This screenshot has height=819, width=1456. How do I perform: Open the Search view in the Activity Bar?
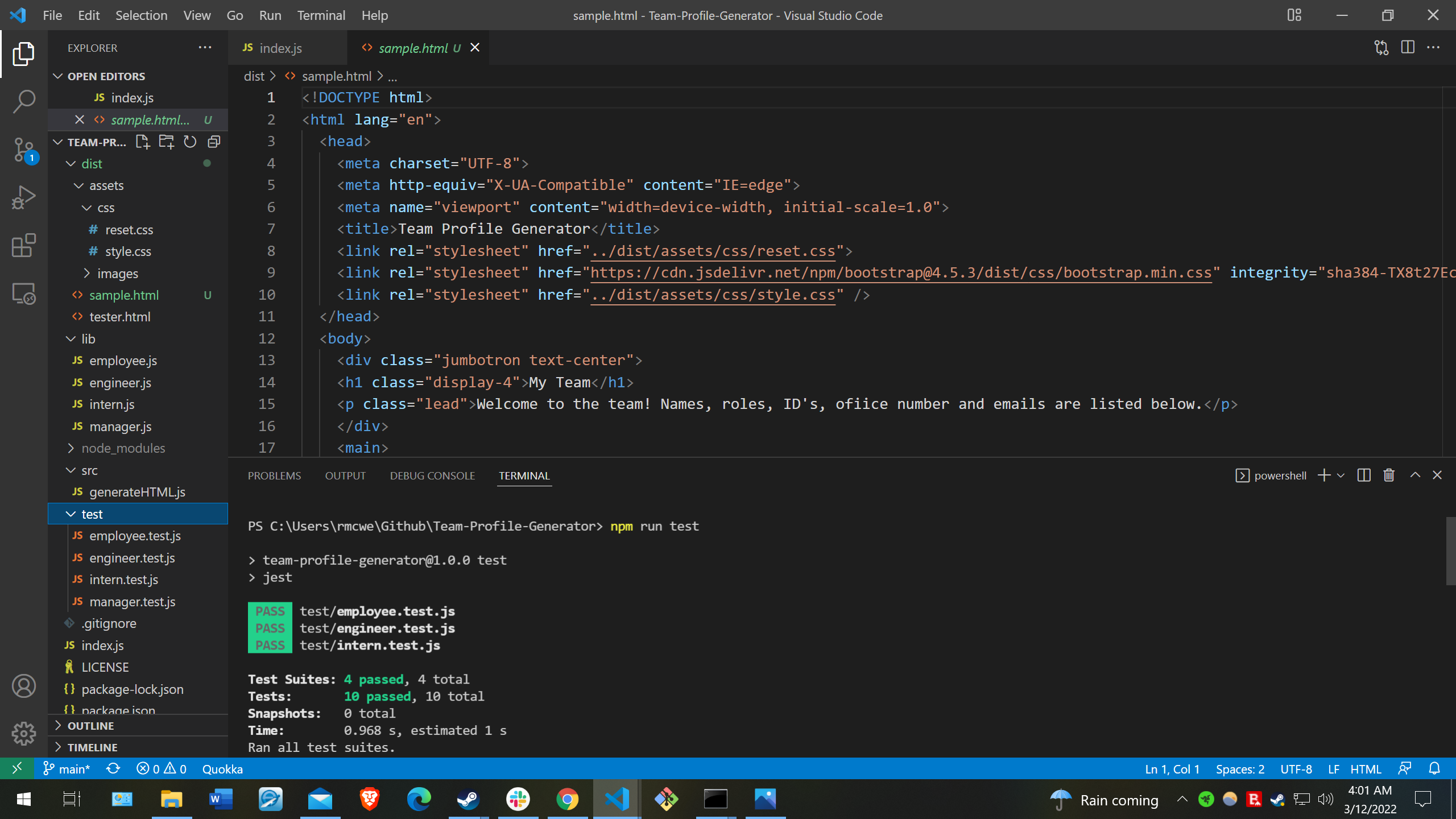(x=23, y=101)
